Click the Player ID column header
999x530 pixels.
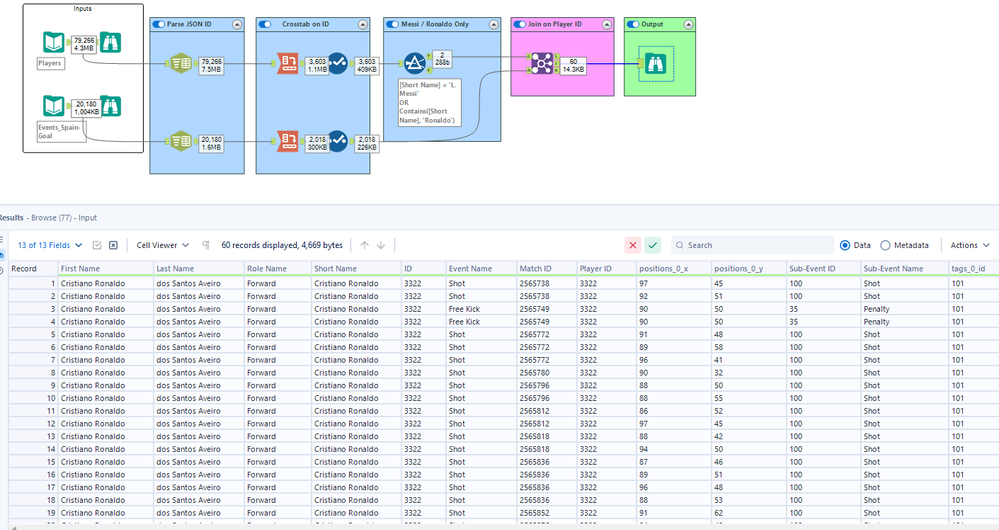coord(607,269)
